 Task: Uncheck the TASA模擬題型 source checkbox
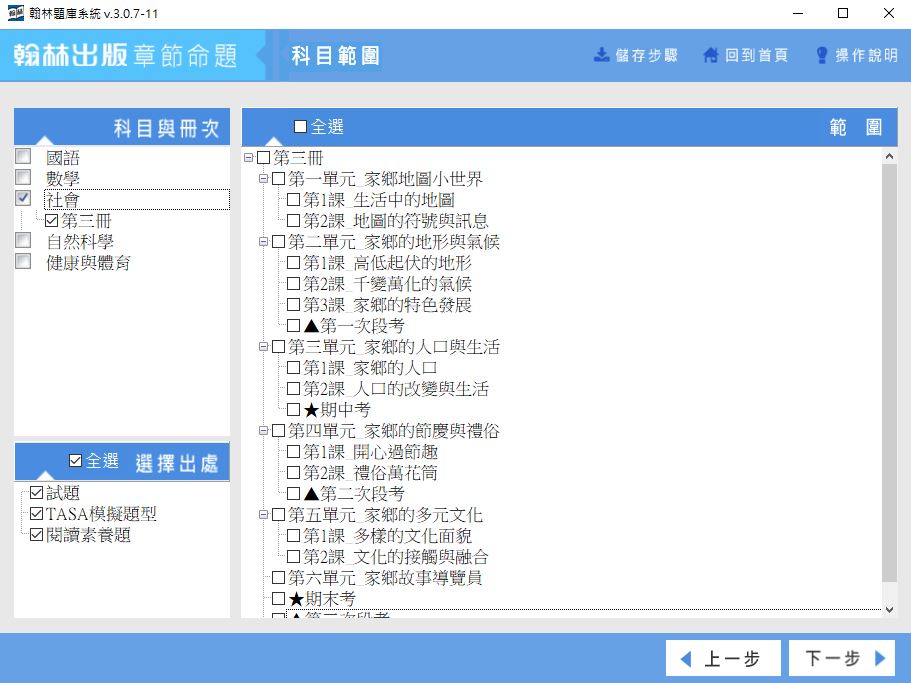[x=37, y=514]
